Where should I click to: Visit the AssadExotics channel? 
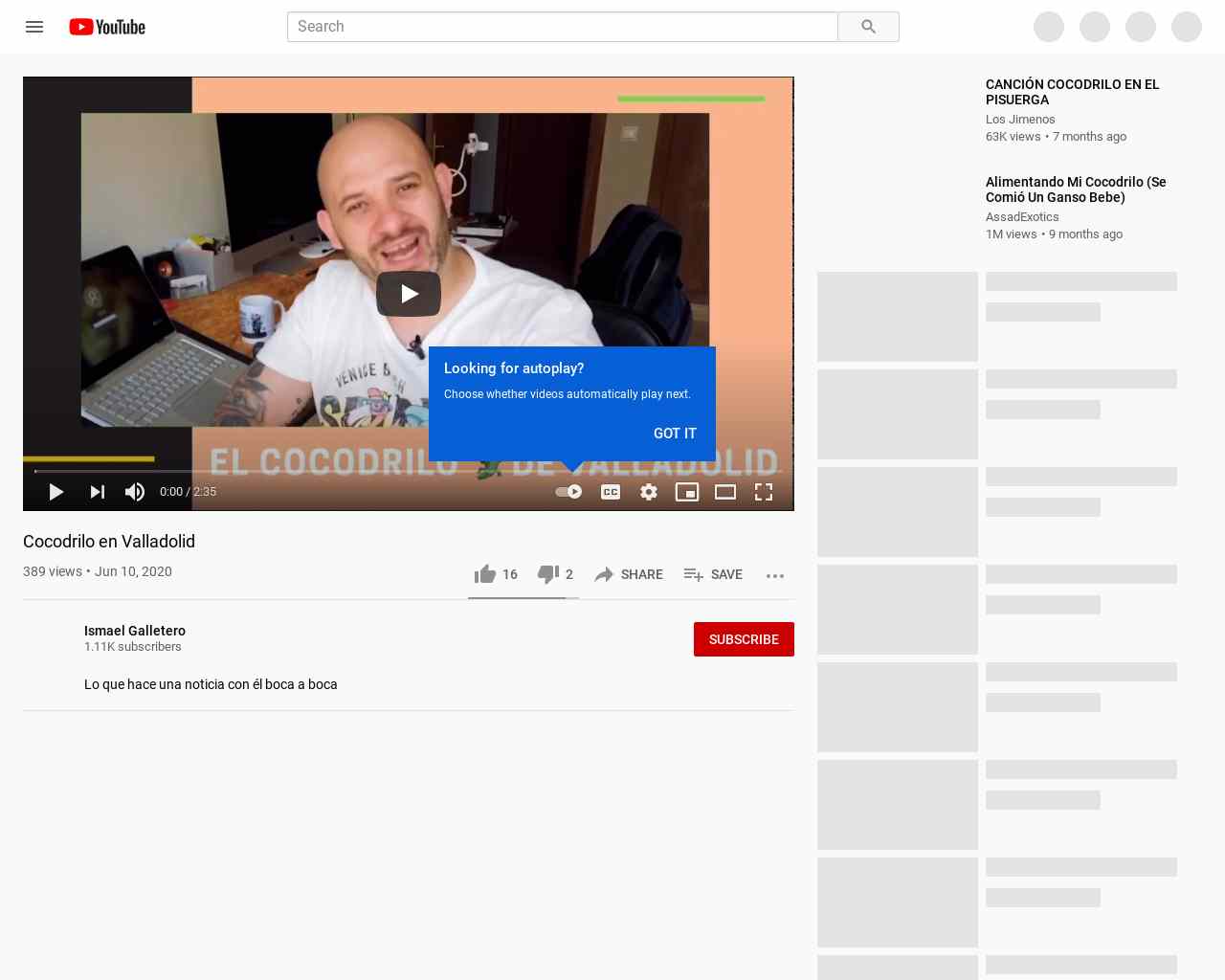click(x=1022, y=217)
